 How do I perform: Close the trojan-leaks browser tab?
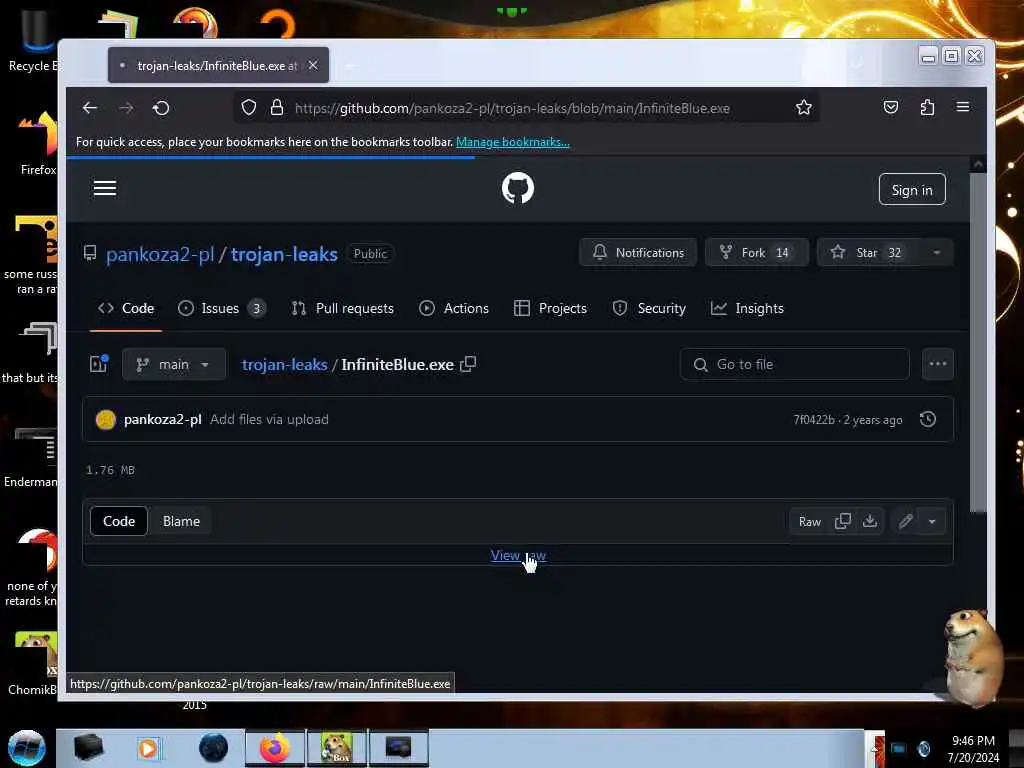click(313, 65)
